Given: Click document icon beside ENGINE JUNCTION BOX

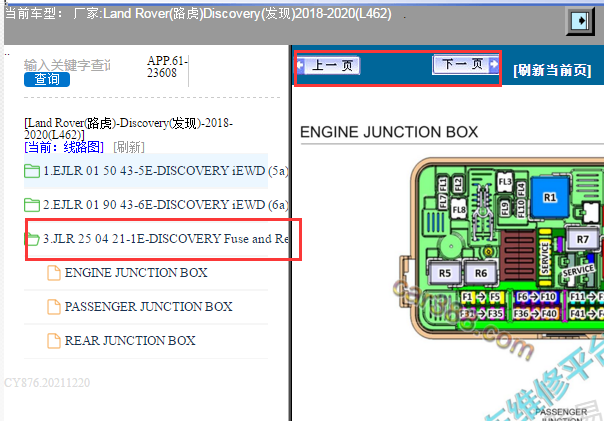Looking at the screenshot, I should pos(54,273).
